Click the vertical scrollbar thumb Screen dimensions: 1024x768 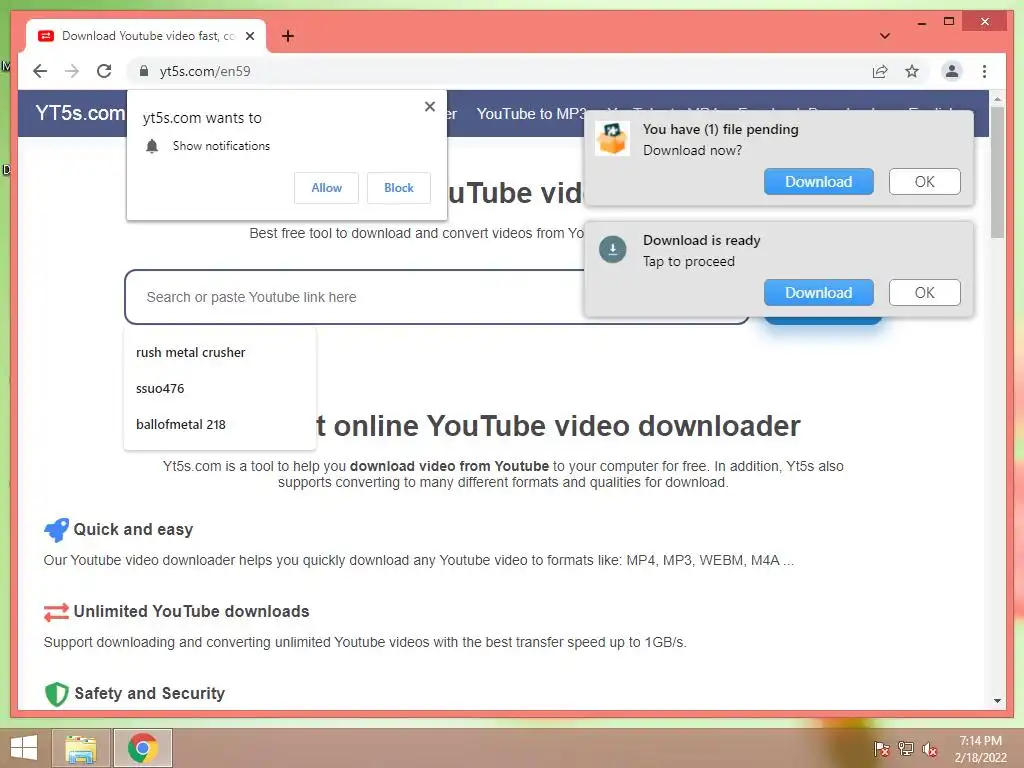tap(997, 173)
